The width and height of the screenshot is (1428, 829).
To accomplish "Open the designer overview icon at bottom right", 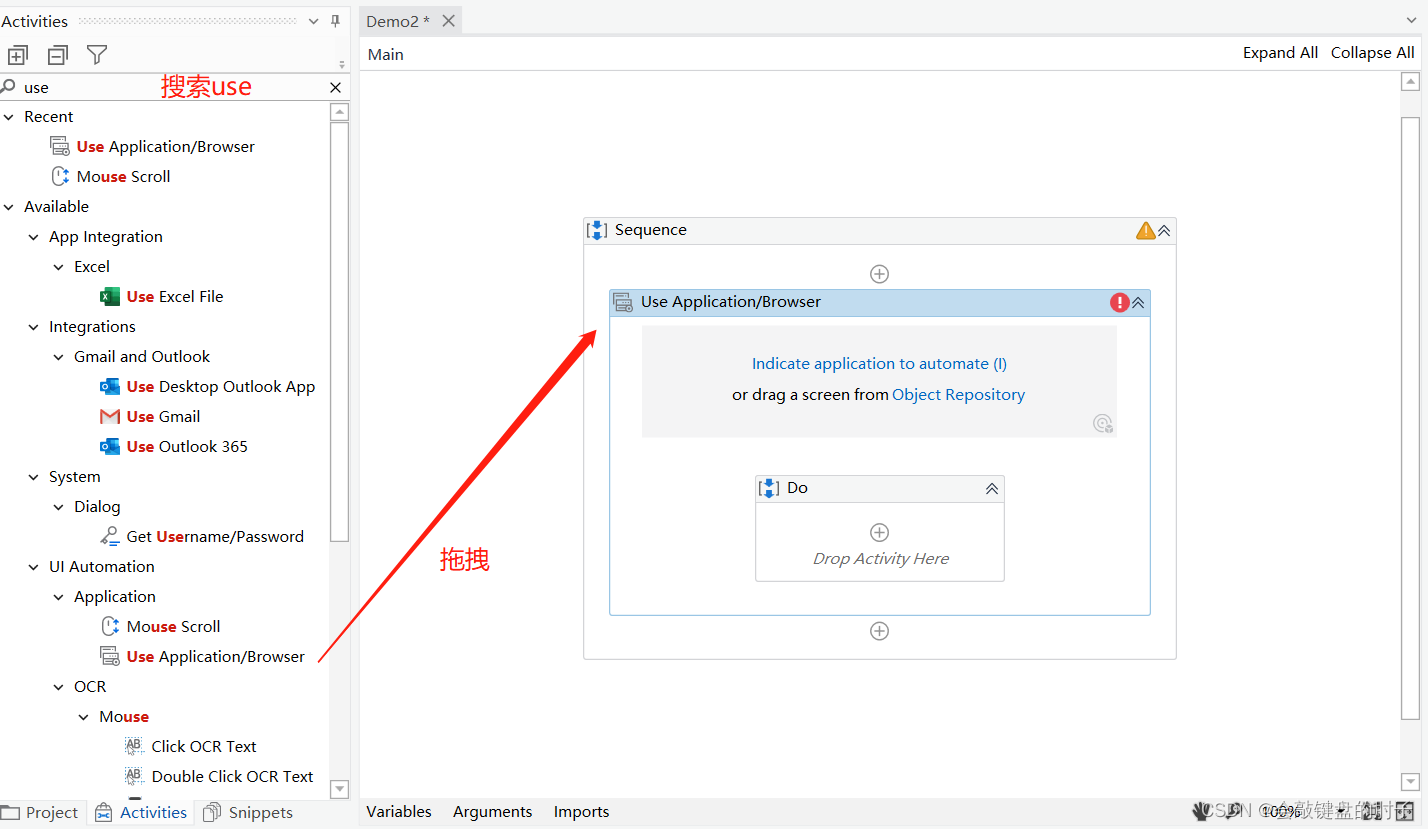I will point(1406,811).
